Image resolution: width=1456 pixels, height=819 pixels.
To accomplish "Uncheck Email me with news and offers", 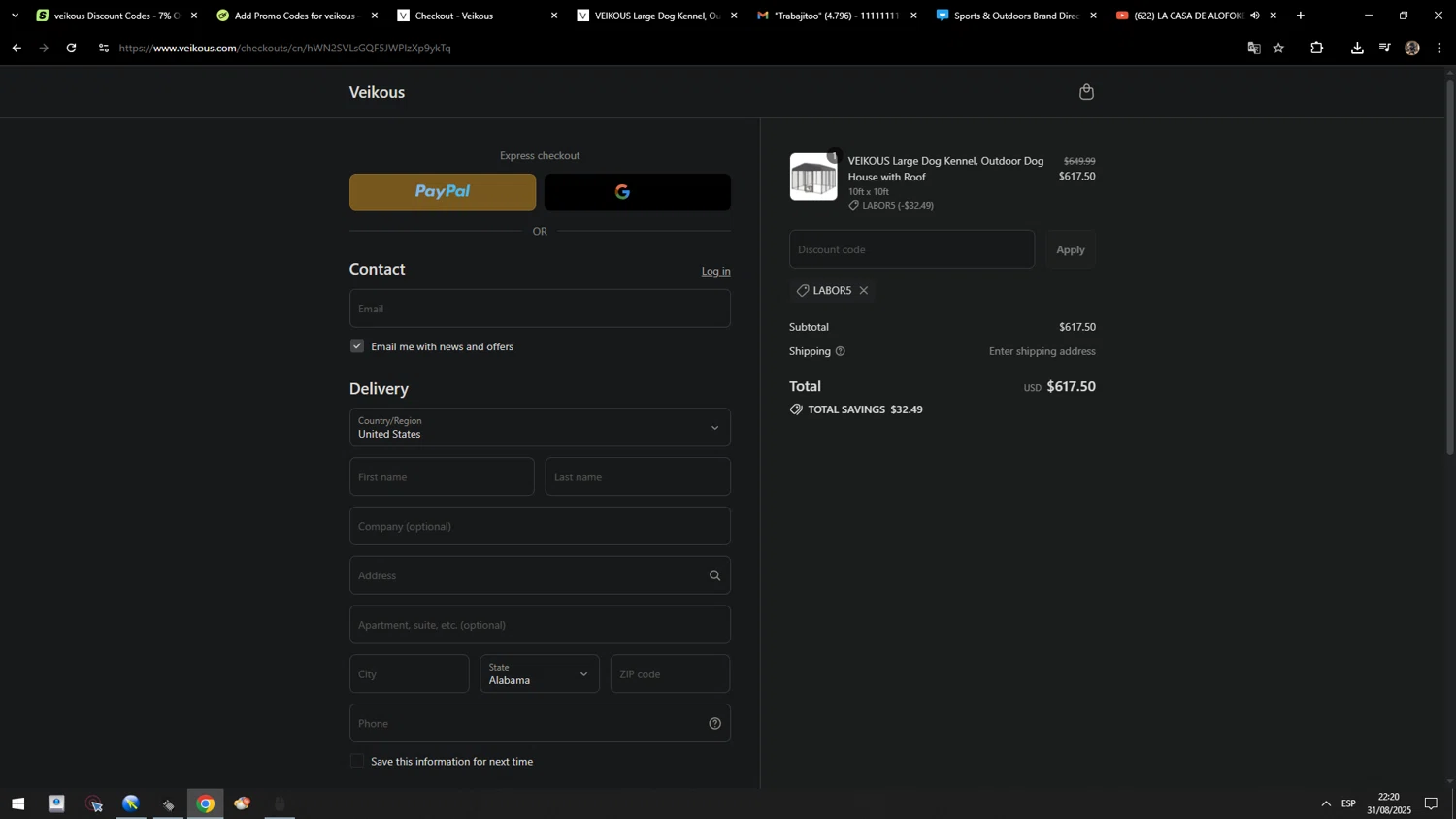I will coord(357,346).
